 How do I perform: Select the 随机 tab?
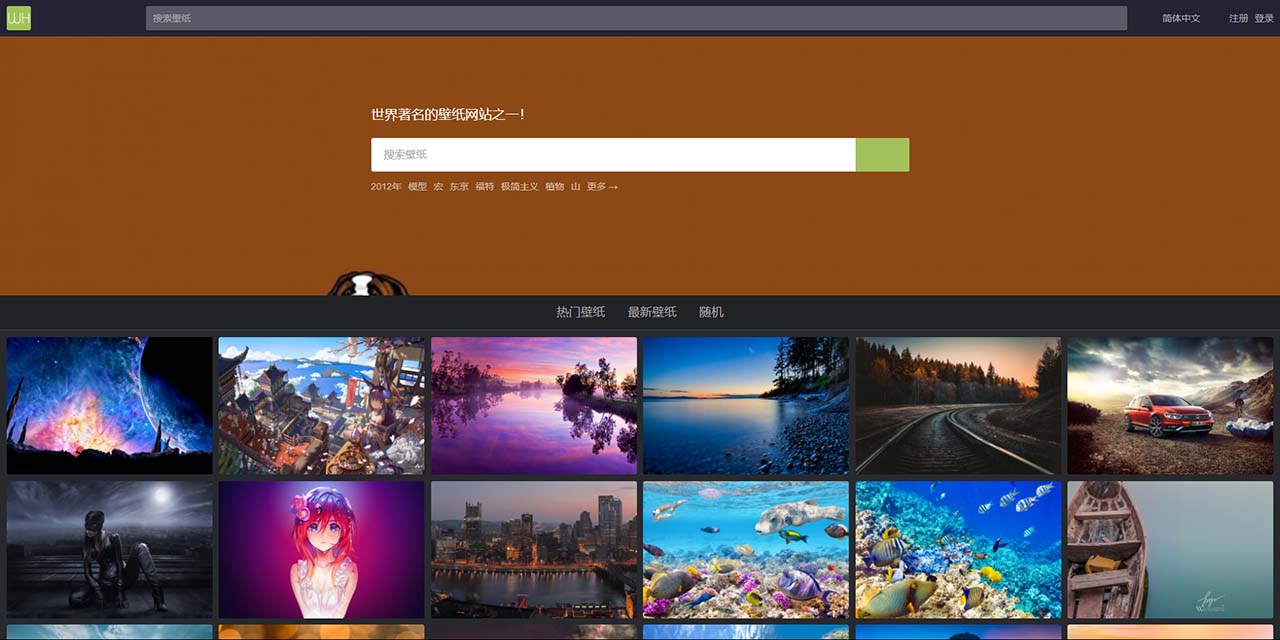[711, 312]
